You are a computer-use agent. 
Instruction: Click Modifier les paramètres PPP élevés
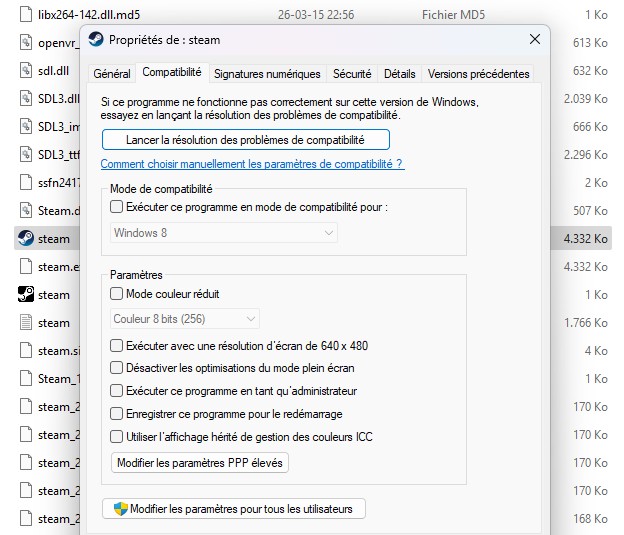202,463
